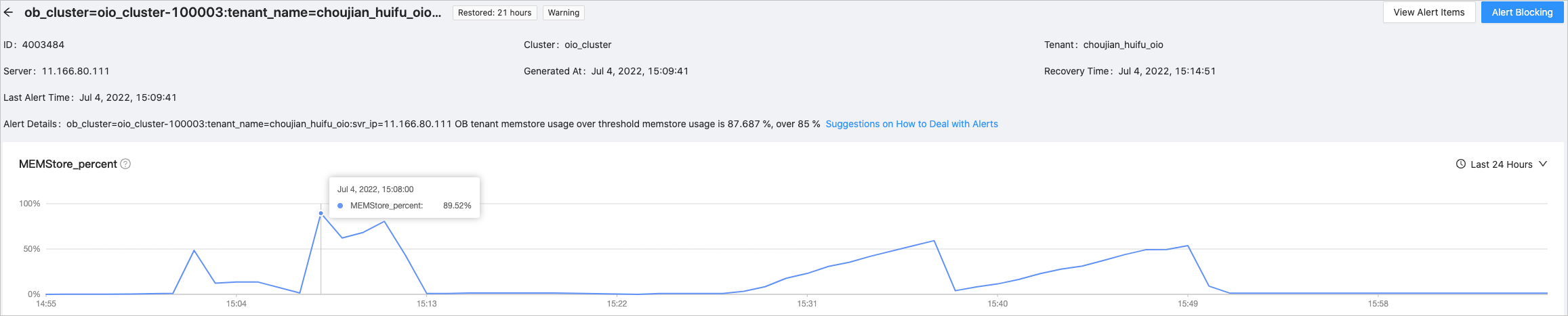
Task: Expand the Last 24 Hours chevron arrow
Action: click(x=1543, y=164)
